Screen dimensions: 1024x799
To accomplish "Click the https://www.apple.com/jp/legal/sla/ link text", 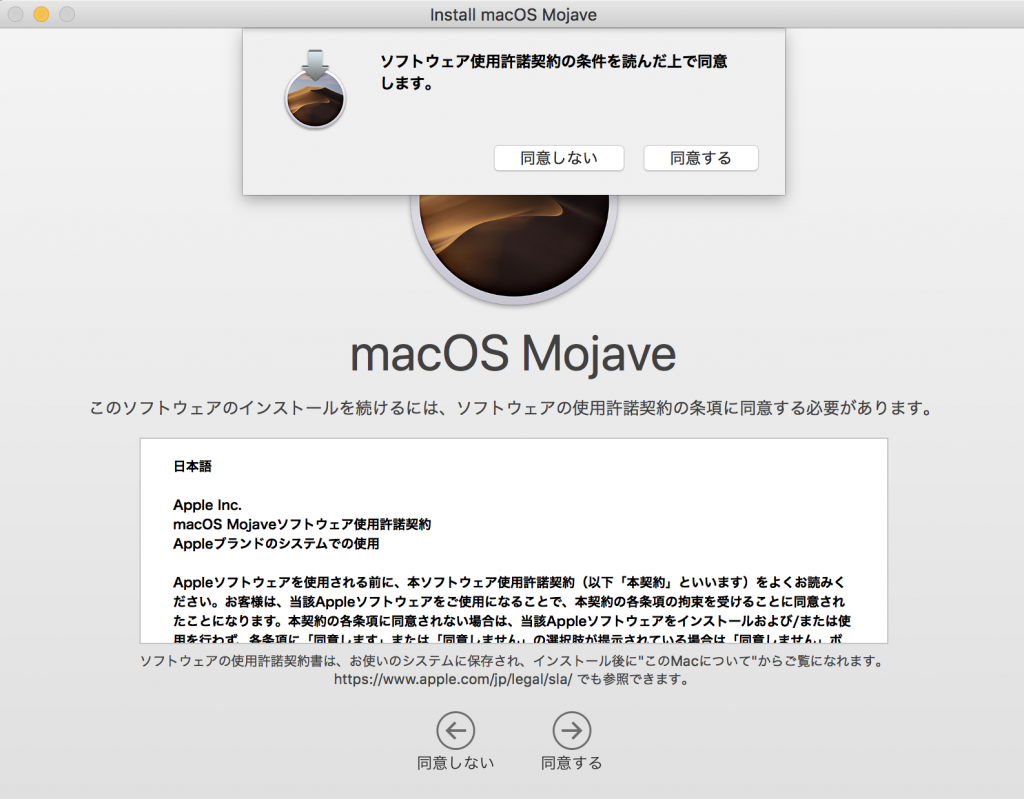I will [x=453, y=679].
